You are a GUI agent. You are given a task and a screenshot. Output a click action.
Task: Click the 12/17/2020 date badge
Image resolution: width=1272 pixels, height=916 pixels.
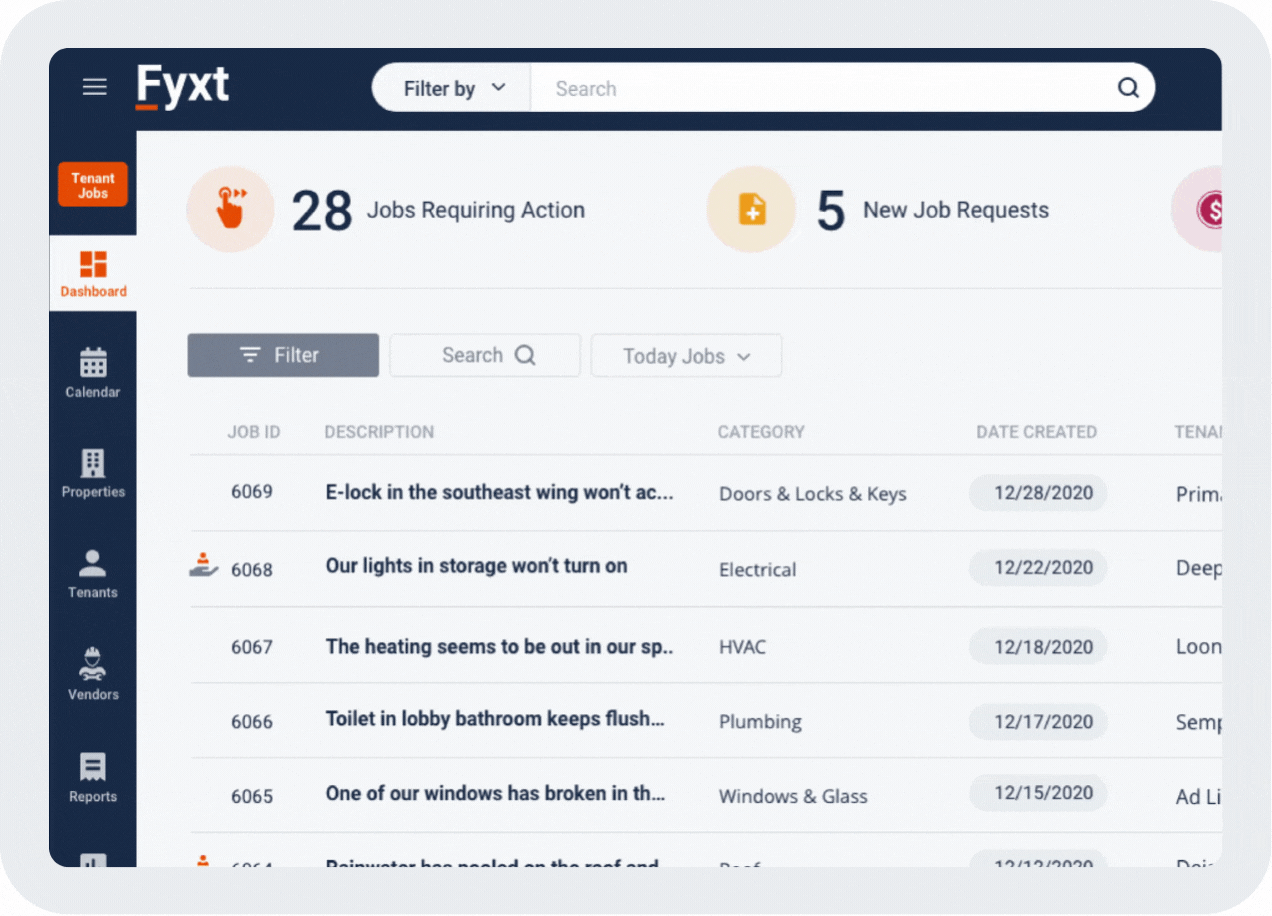pyautogui.click(x=1038, y=721)
